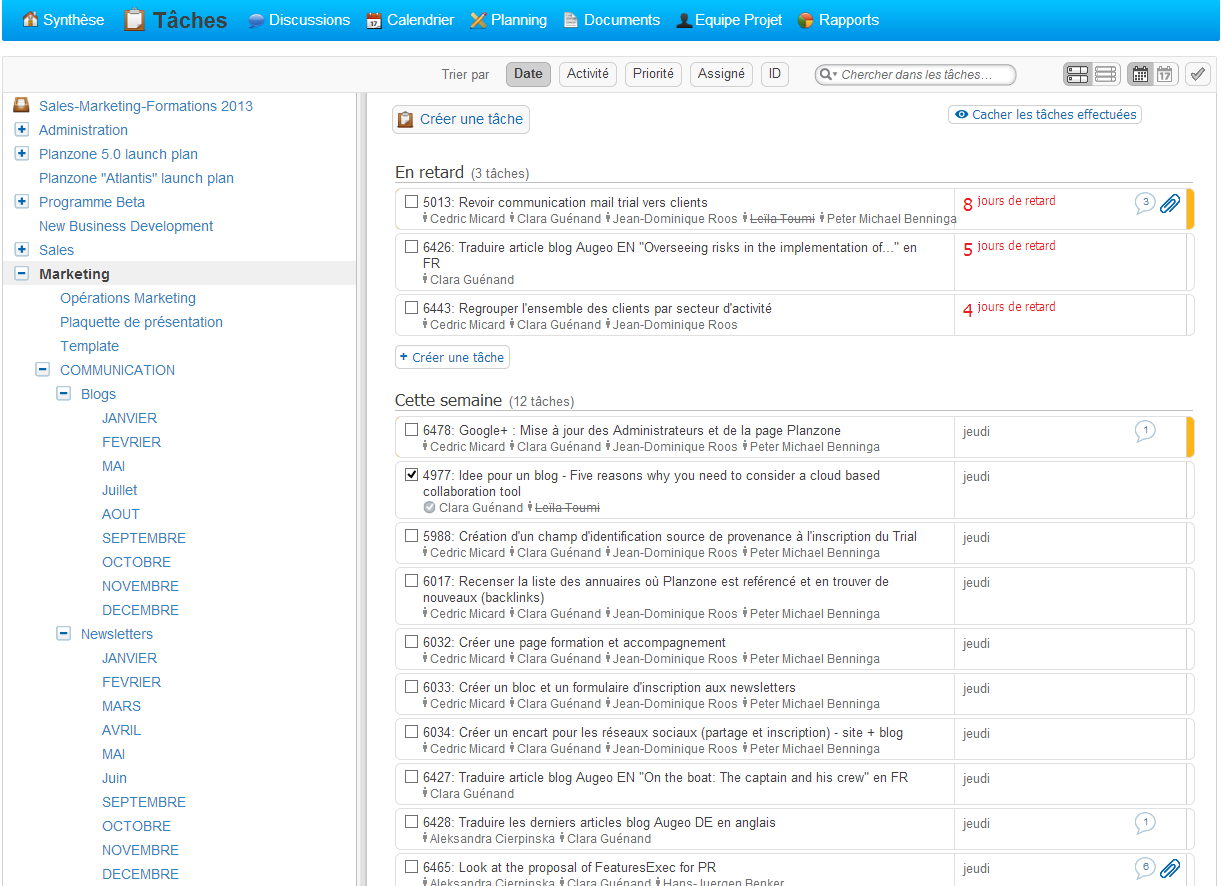Image resolution: width=1222 pixels, height=886 pixels.
Task: Uncheck completed task 4977 checkbox
Action: point(411,474)
